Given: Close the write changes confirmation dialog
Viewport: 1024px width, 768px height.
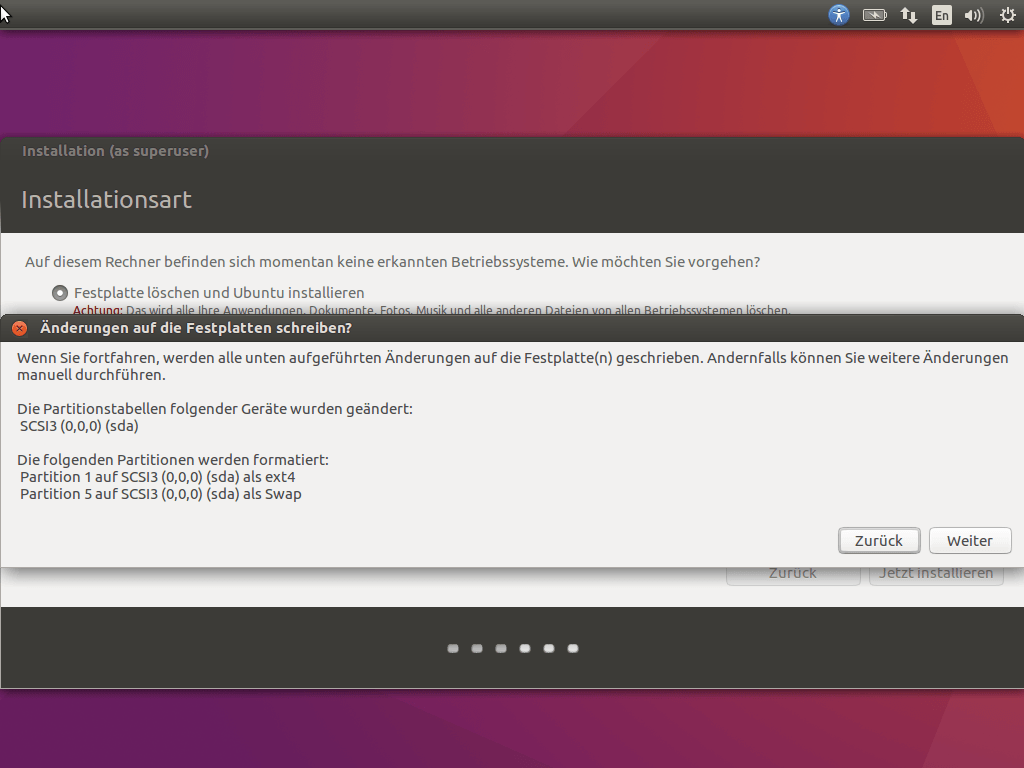Looking at the screenshot, I should (20, 328).
